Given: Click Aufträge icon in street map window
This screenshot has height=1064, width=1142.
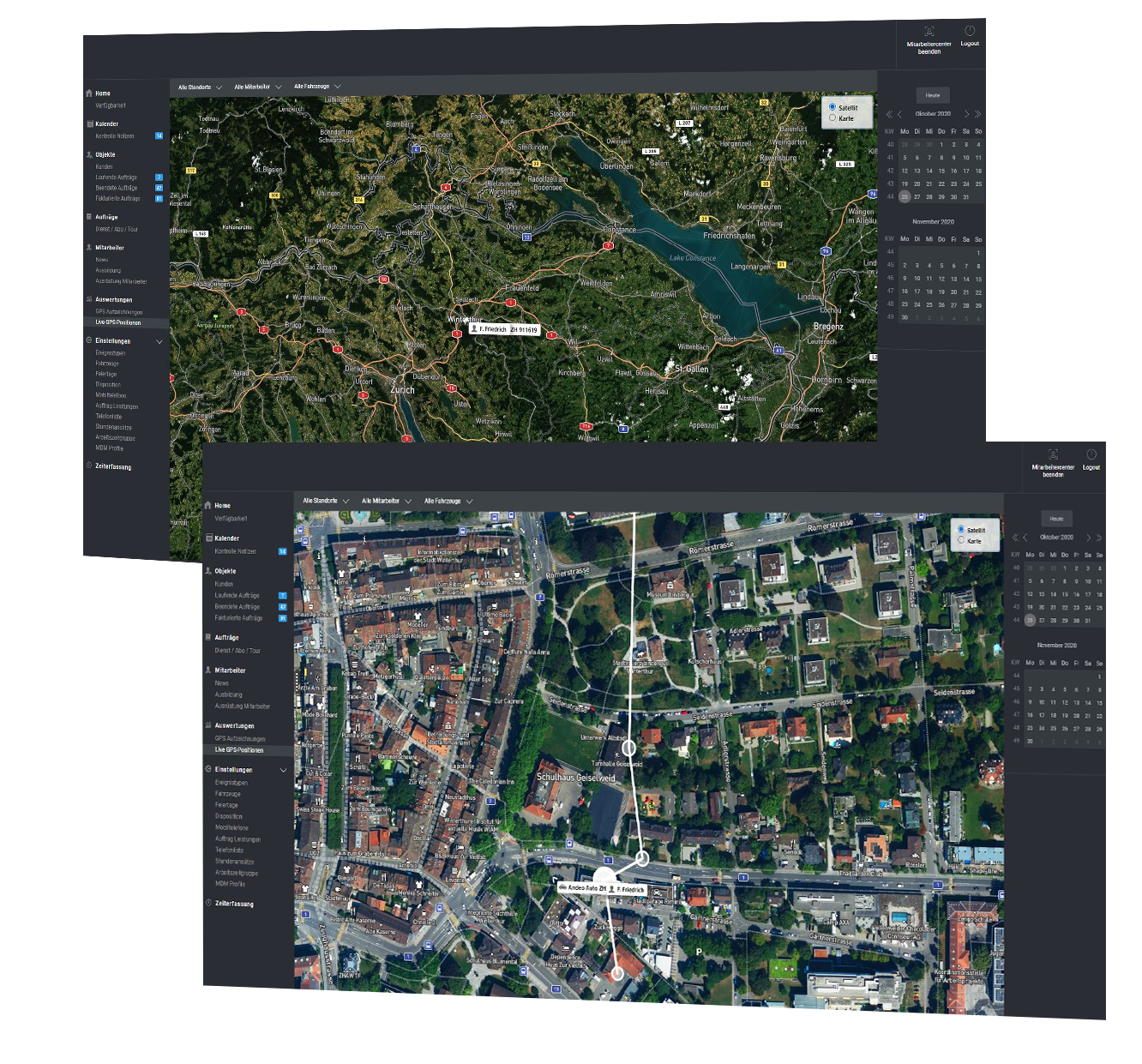Looking at the screenshot, I should pos(207,637).
